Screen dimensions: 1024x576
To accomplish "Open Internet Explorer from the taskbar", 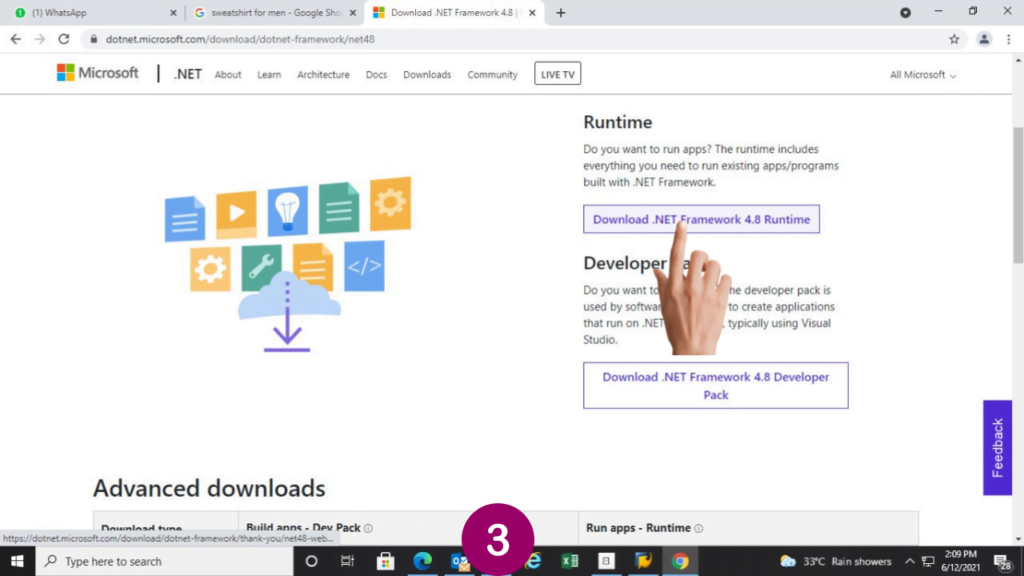I will click(534, 561).
